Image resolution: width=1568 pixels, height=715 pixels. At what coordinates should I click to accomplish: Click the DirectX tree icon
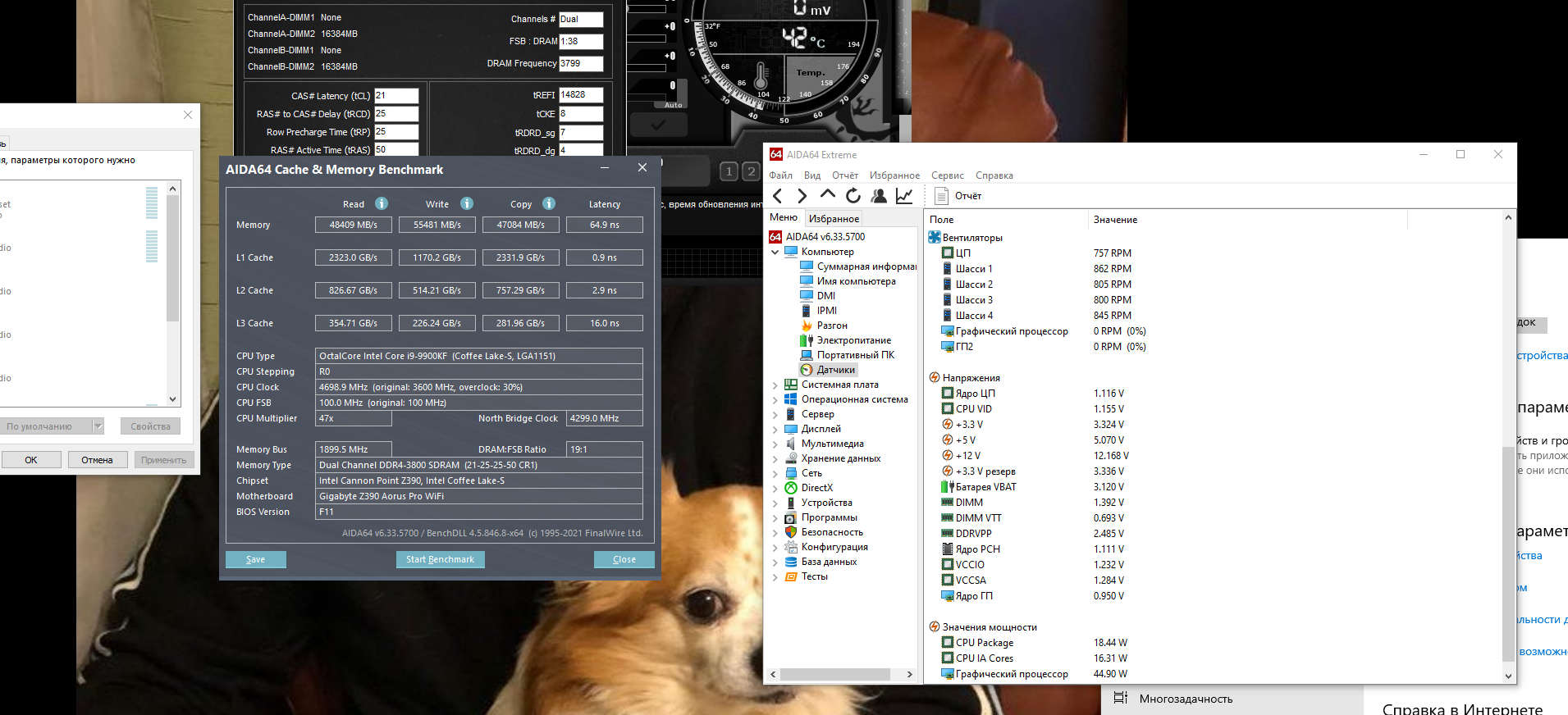point(791,488)
